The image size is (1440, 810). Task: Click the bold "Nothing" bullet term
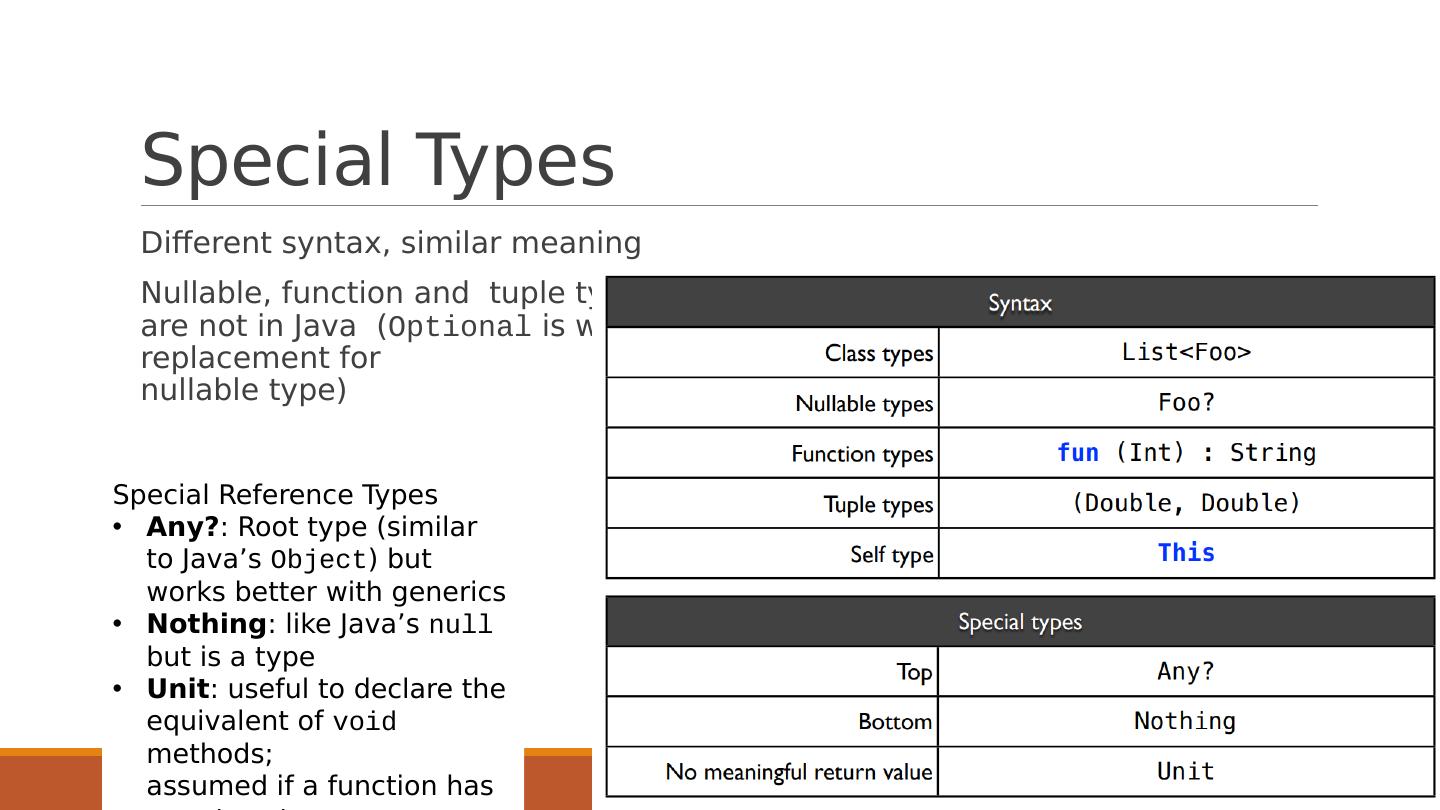pyautogui.click(x=206, y=624)
